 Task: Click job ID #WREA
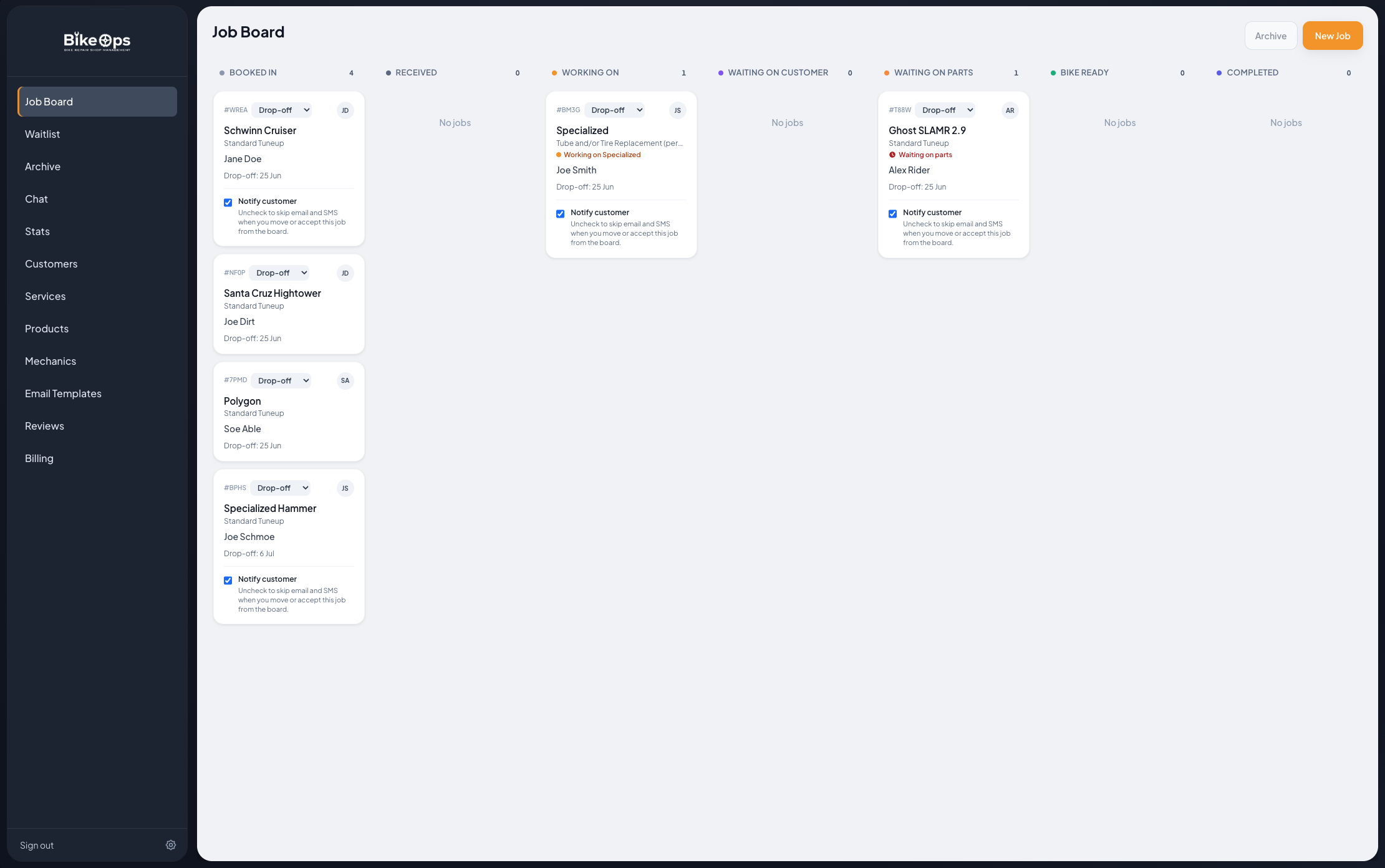click(236, 110)
